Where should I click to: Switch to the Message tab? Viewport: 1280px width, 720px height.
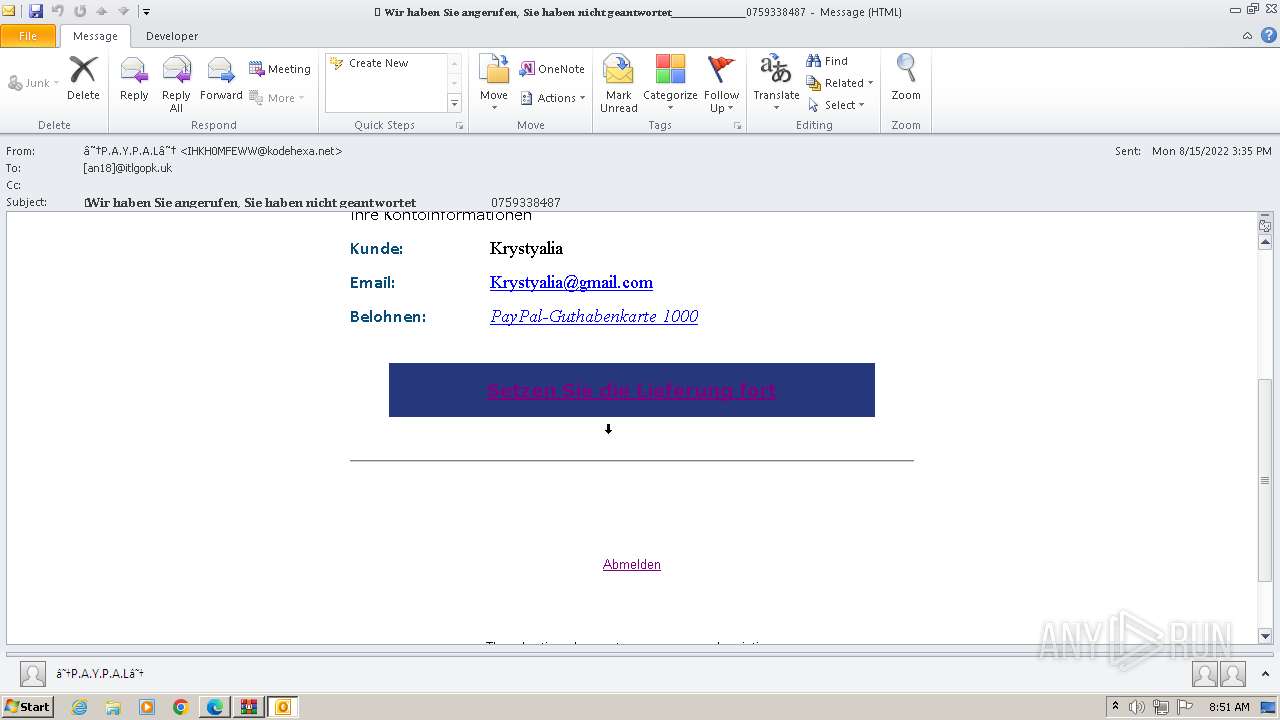pyautogui.click(x=95, y=36)
